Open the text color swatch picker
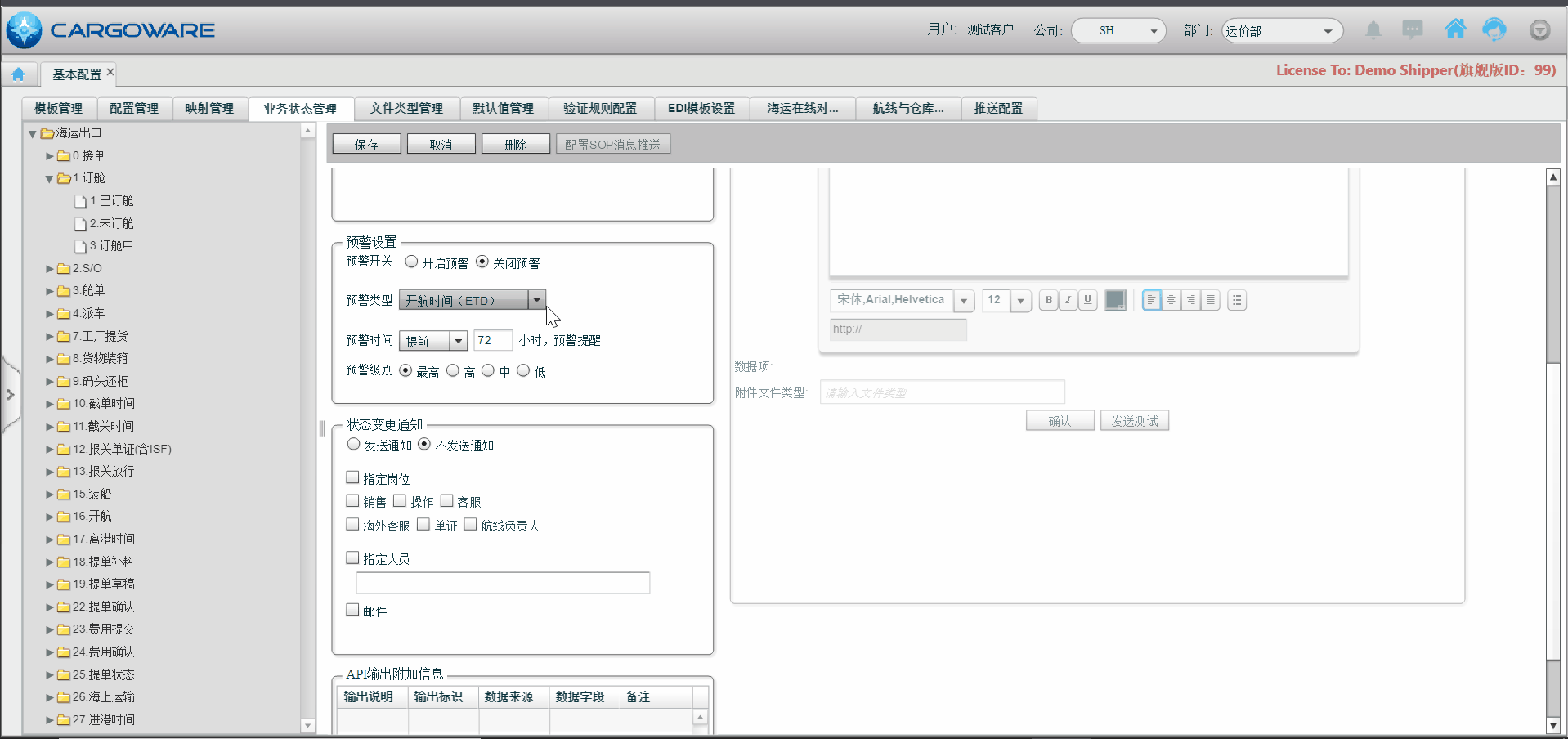 [1115, 300]
